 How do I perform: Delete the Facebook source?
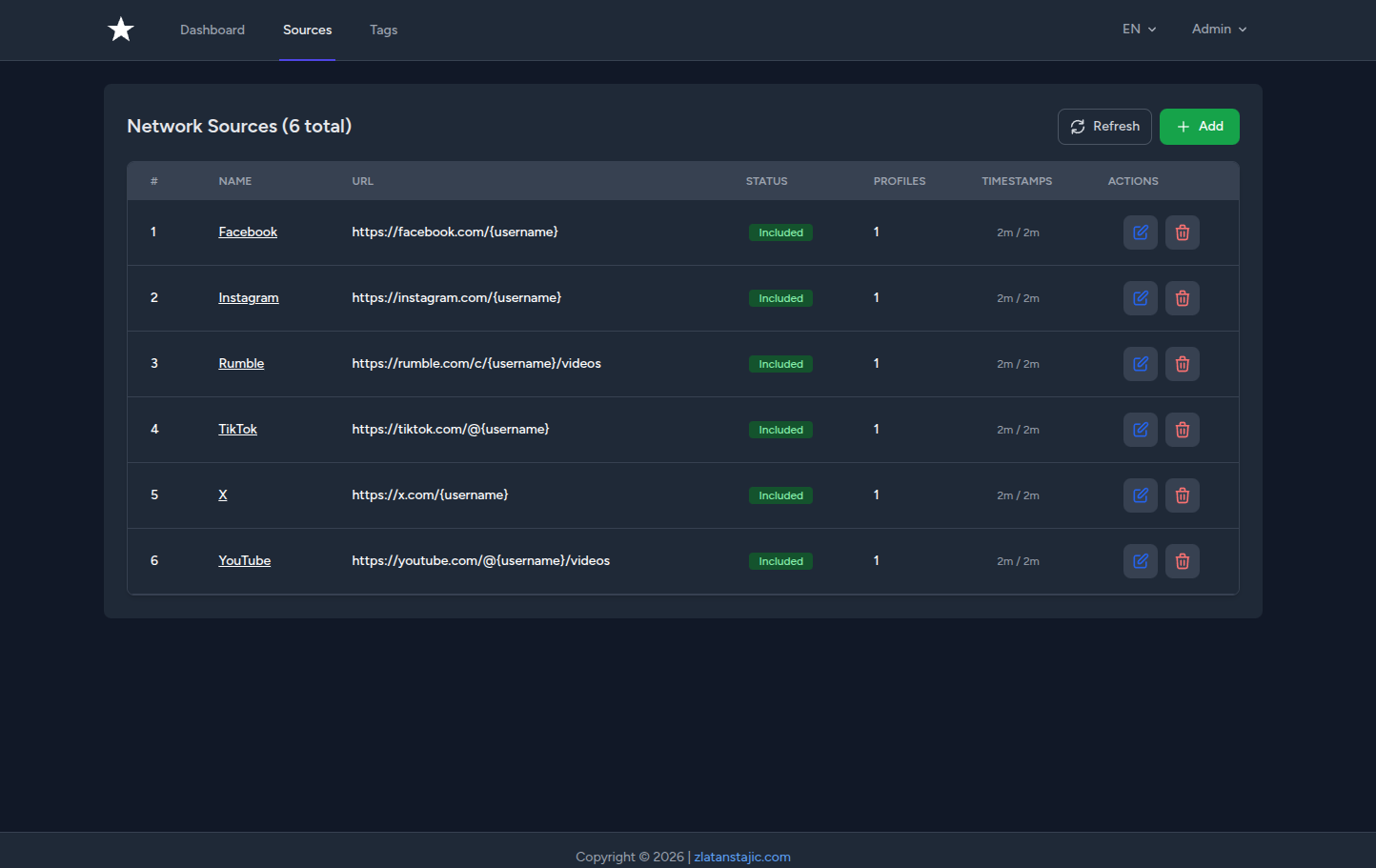pos(1182,232)
